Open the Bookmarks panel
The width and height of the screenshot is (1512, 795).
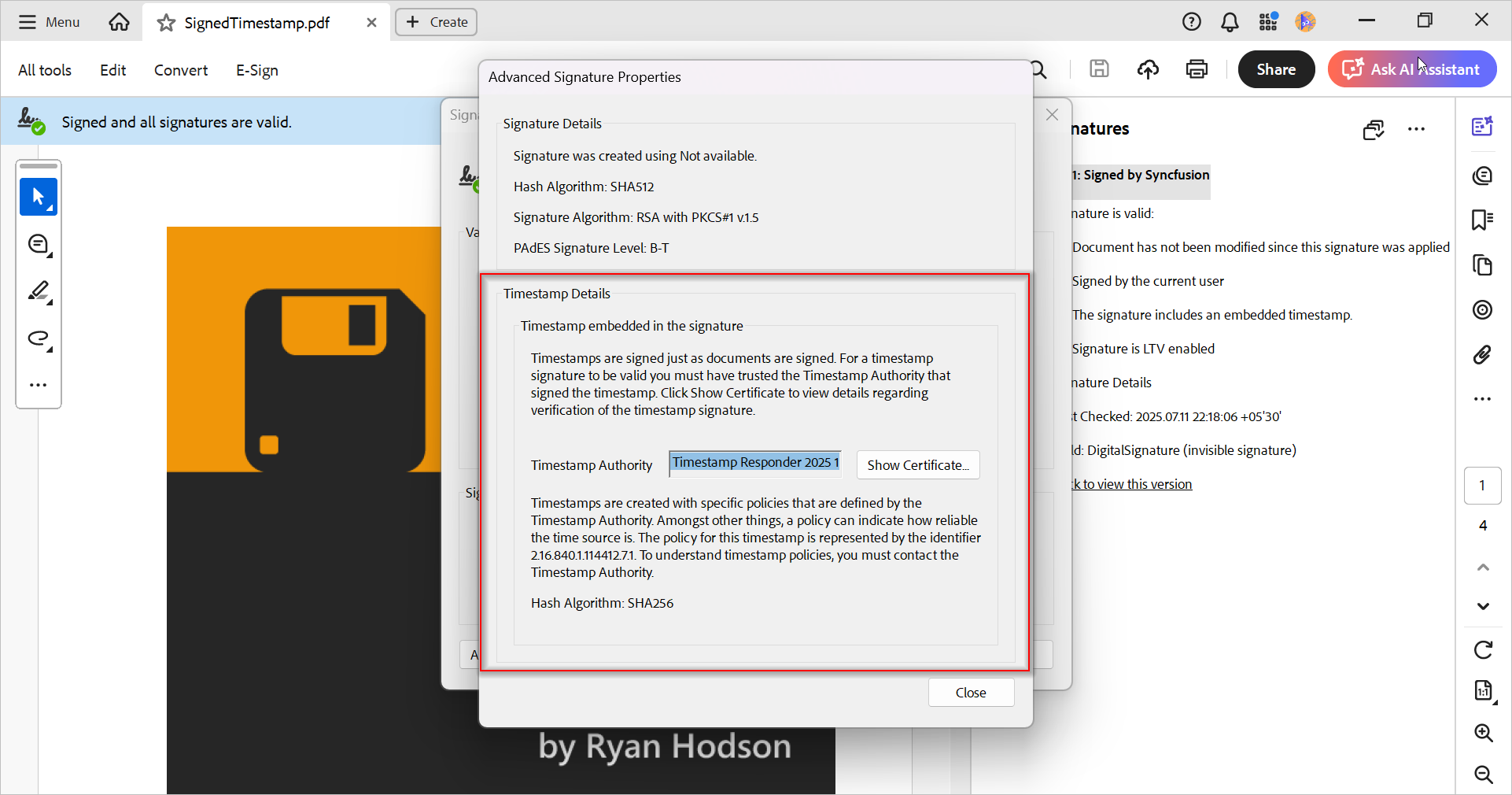[x=1482, y=220]
